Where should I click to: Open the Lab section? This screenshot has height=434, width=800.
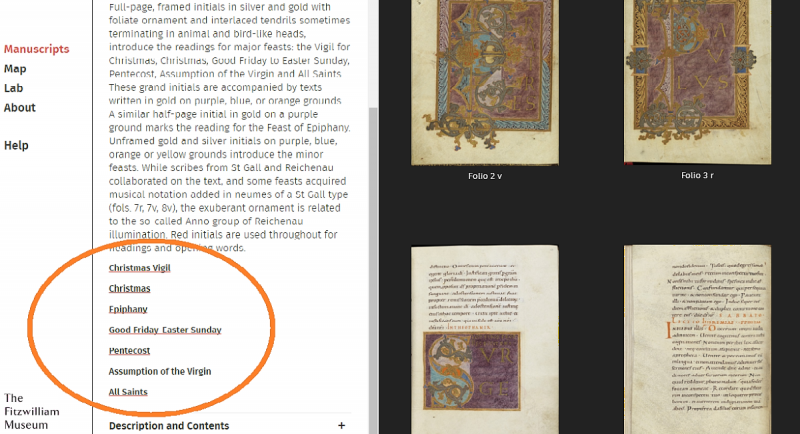14,88
